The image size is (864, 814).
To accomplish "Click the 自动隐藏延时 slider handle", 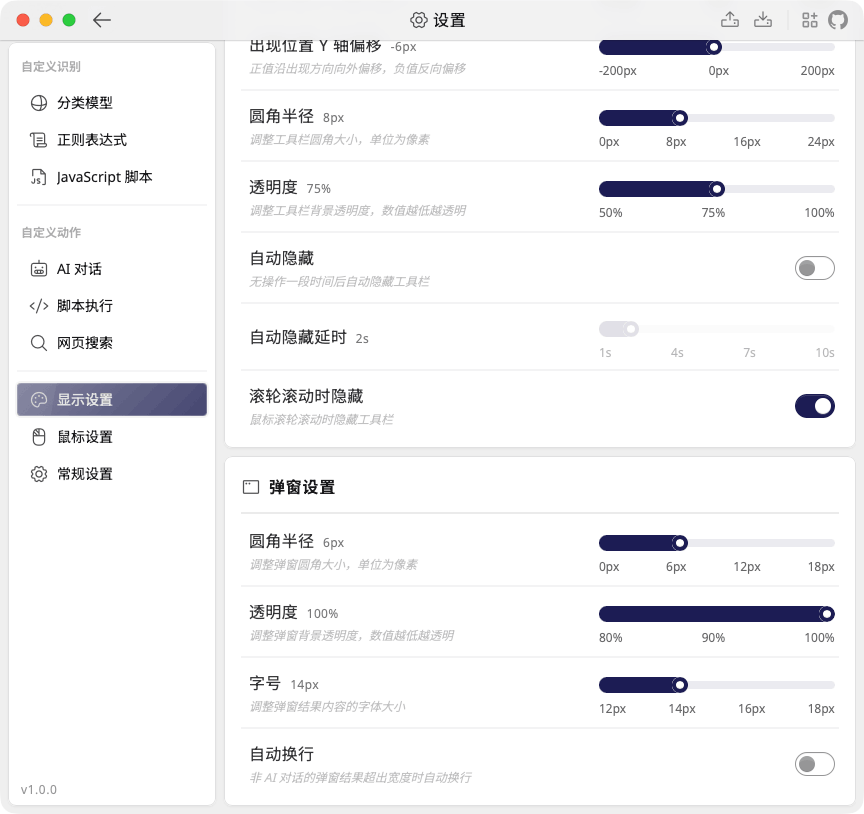I will point(631,330).
